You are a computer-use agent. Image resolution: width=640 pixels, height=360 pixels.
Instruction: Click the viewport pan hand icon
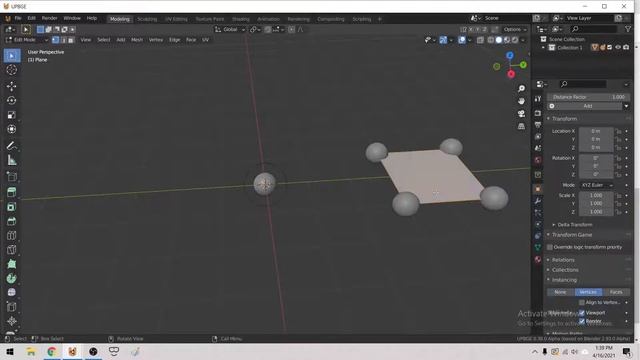coord(521,101)
